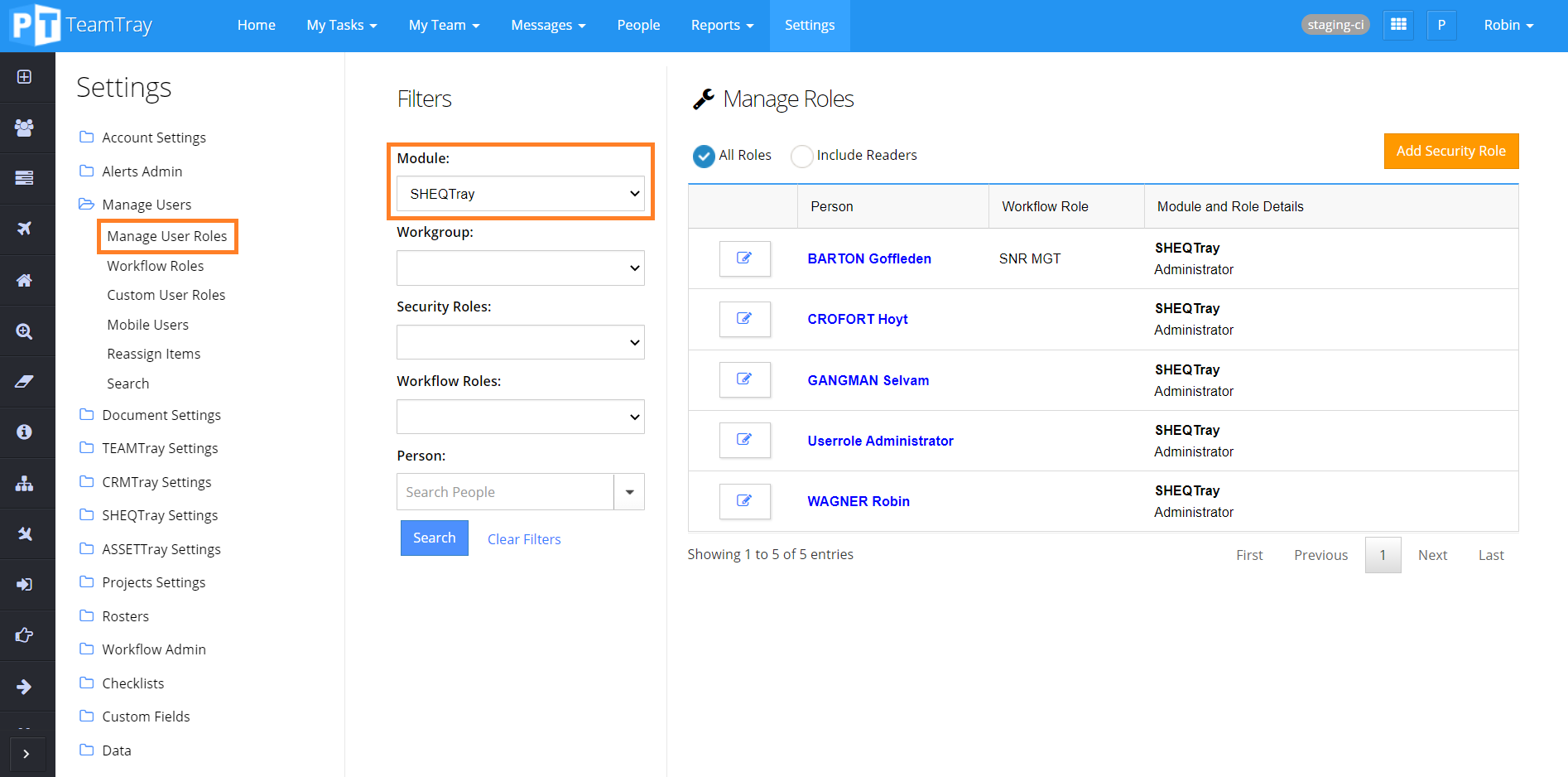1568x777 pixels.
Task: Open the Security Roles dropdown
Action: tap(521, 342)
